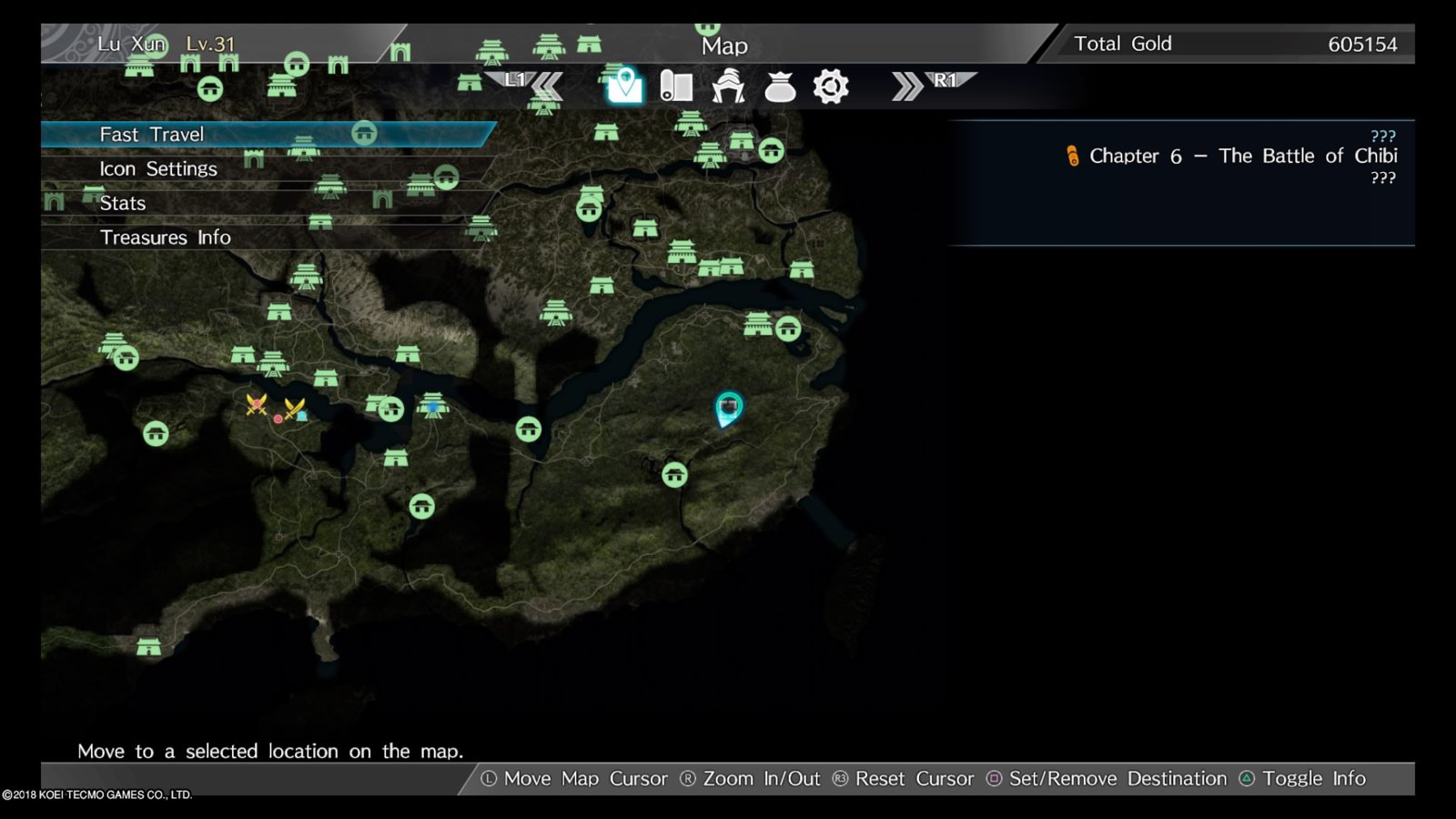Click the small red dot between the crossed swords

278,419
